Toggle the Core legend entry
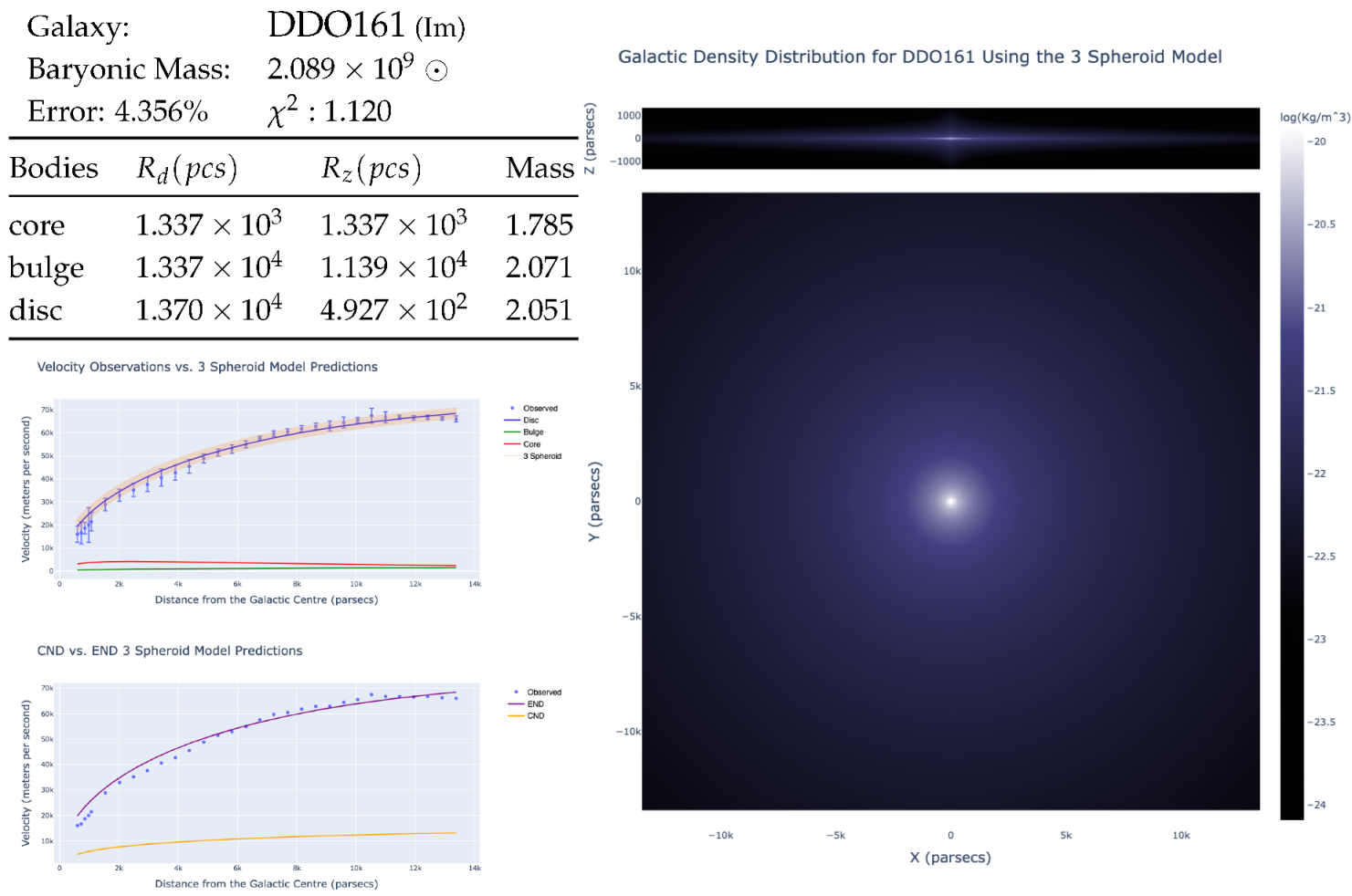 click(x=523, y=444)
